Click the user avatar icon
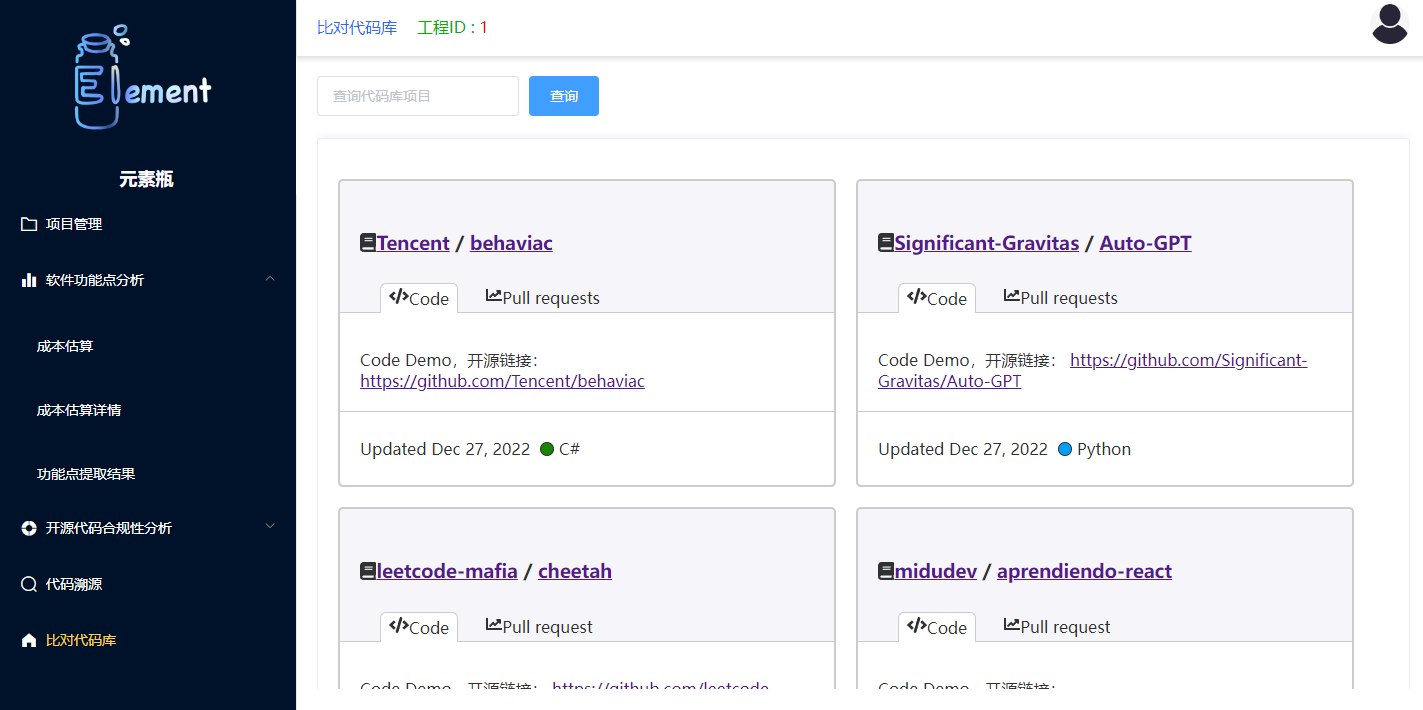Image resolution: width=1423 pixels, height=710 pixels. tap(1389, 25)
